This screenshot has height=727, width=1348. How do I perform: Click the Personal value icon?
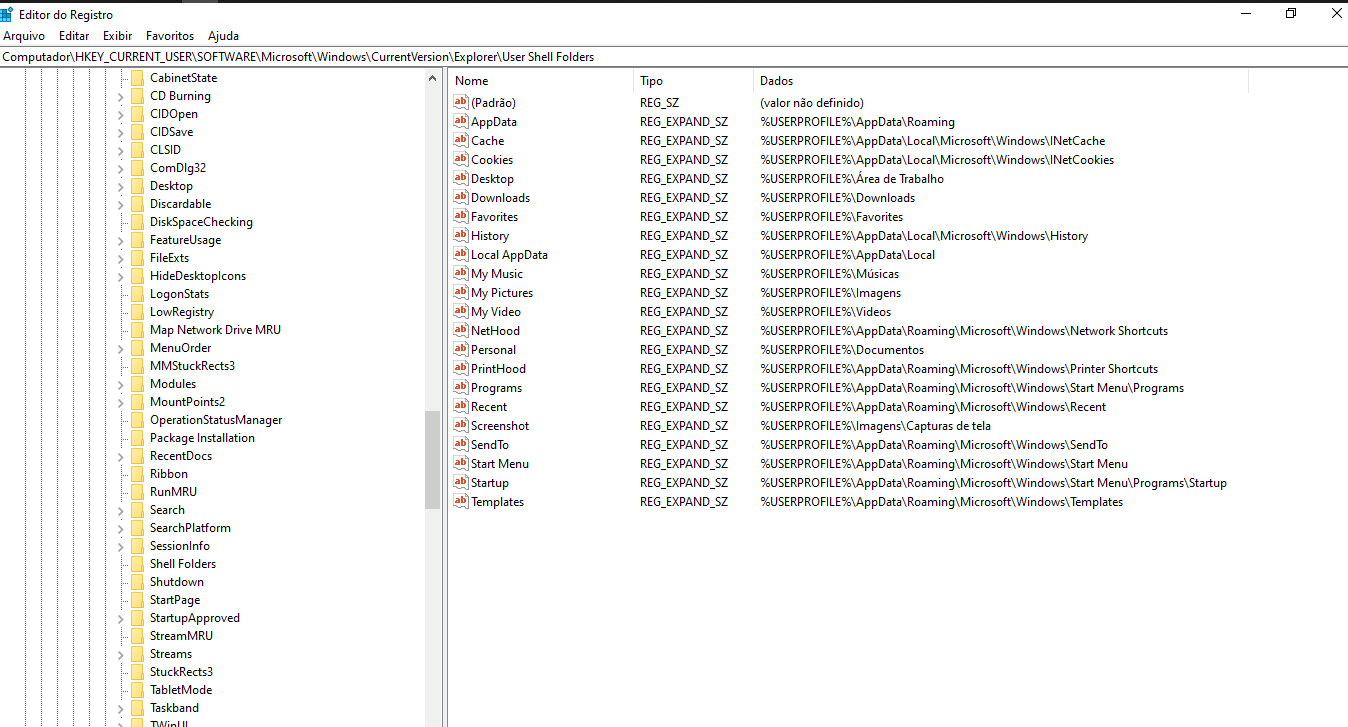pos(460,349)
